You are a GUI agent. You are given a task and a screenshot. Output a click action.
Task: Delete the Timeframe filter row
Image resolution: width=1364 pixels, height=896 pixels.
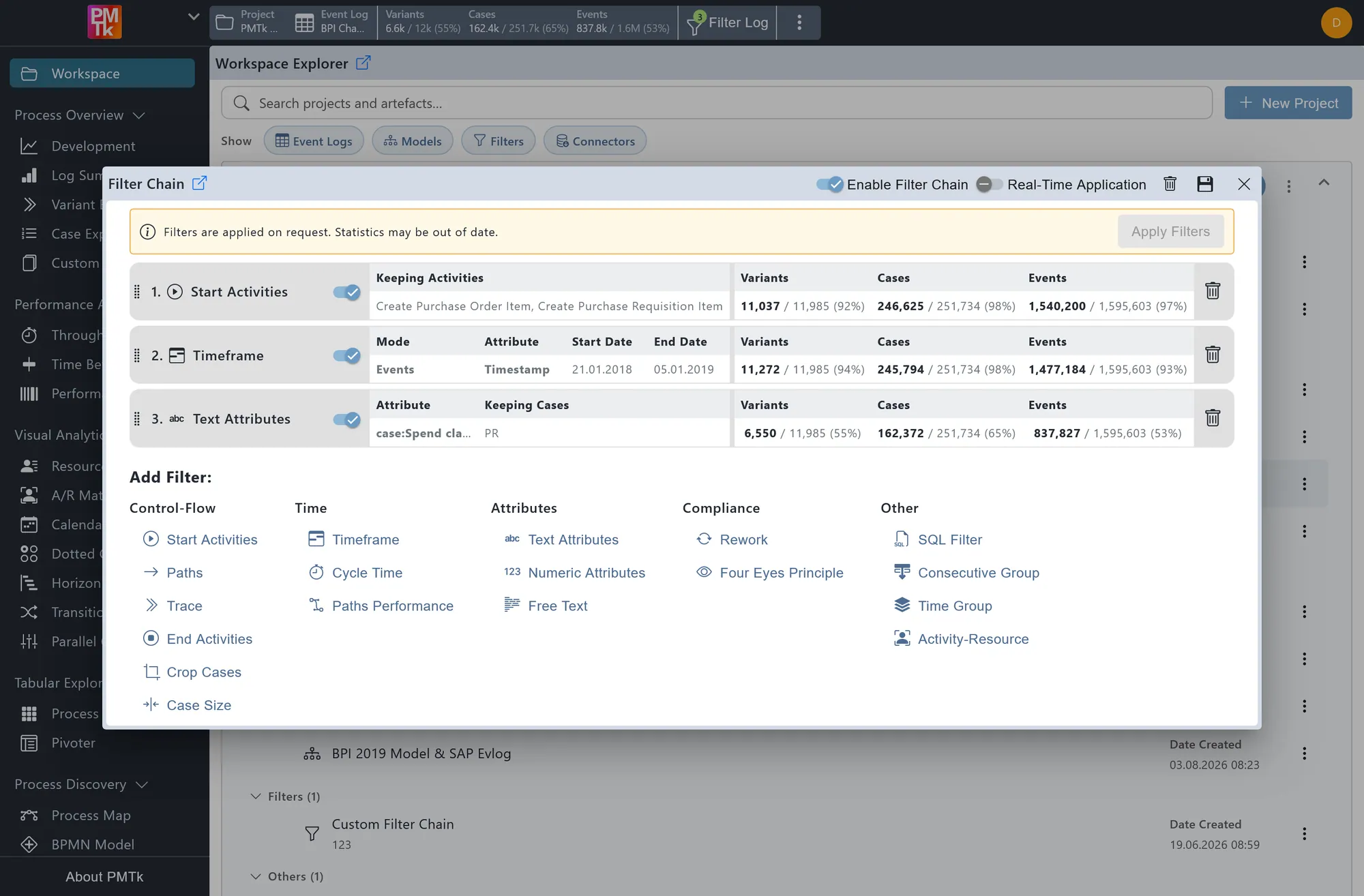[1212, 355]
